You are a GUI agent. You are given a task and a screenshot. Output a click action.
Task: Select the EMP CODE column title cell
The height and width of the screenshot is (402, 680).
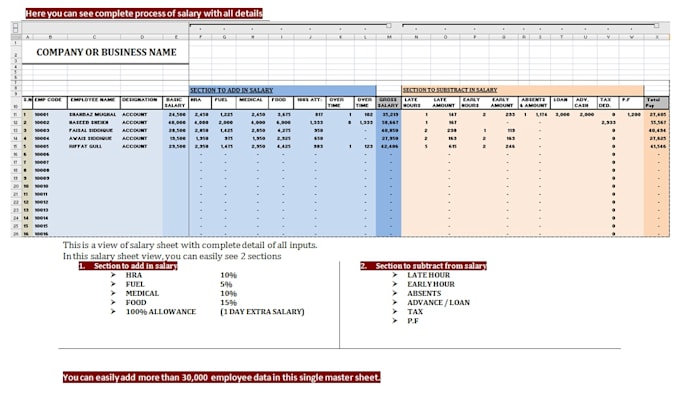point(50,103)
